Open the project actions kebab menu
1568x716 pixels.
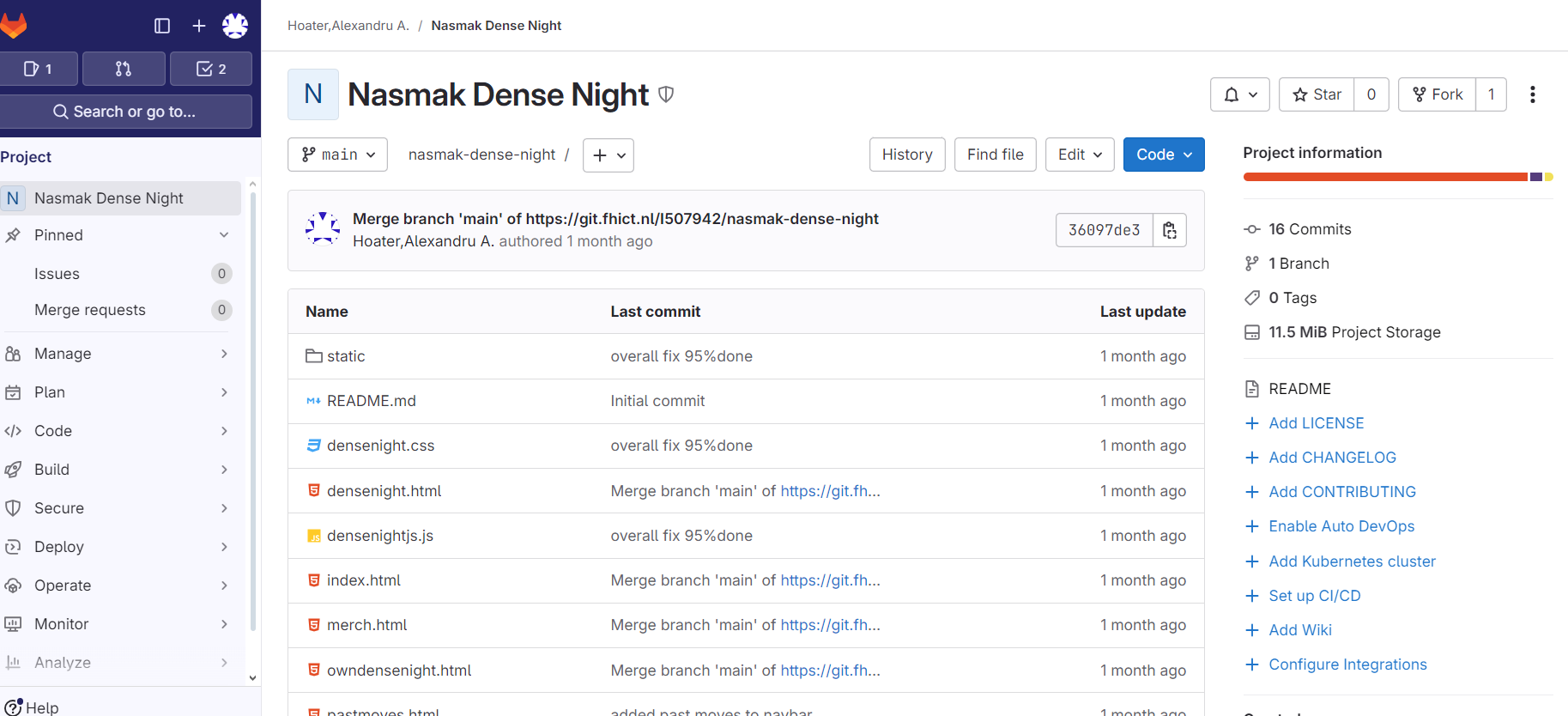[x=1532, y=94]
